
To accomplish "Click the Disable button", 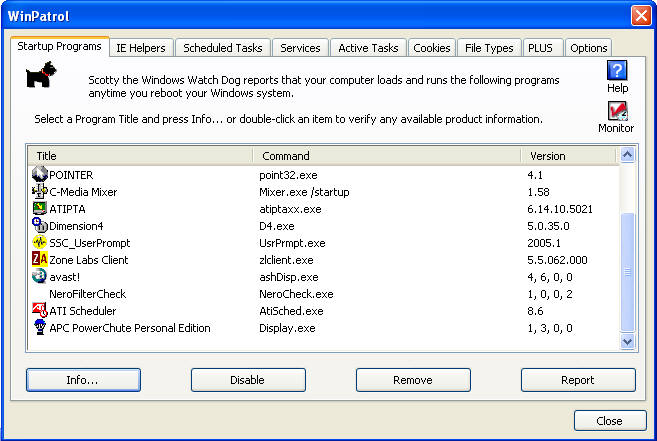I will click(248, 380).
